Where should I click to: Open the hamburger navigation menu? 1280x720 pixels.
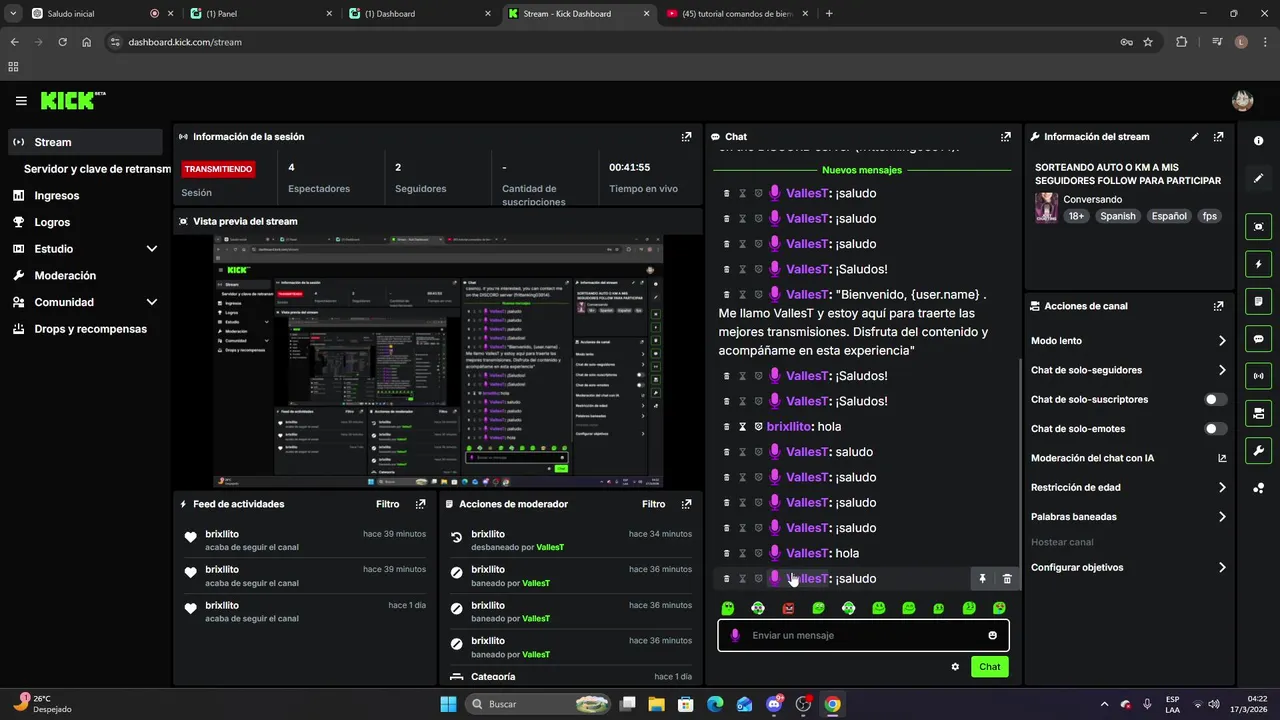point(21,101)
